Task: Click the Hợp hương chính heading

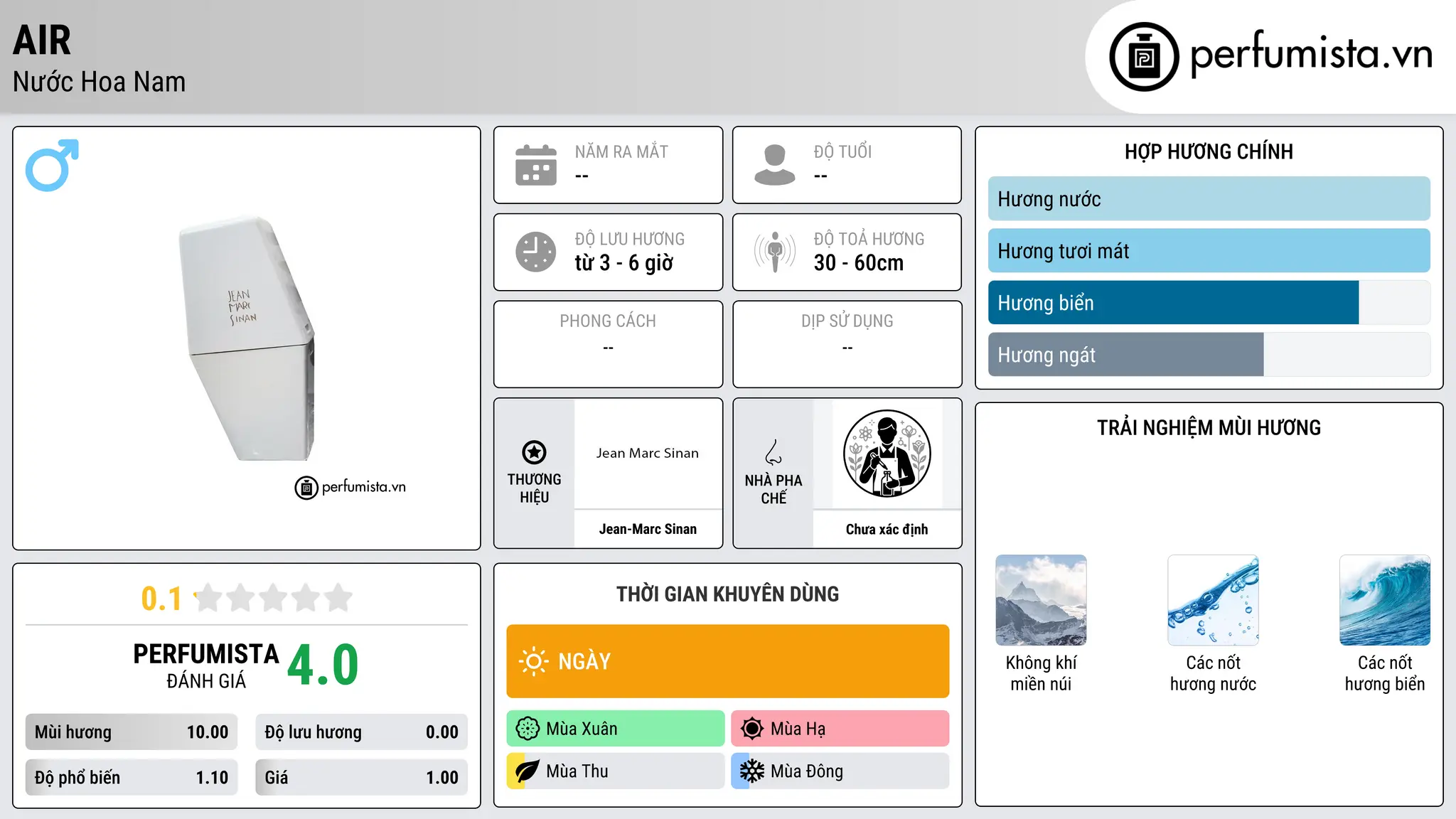Action: [x=1209, y=151]
